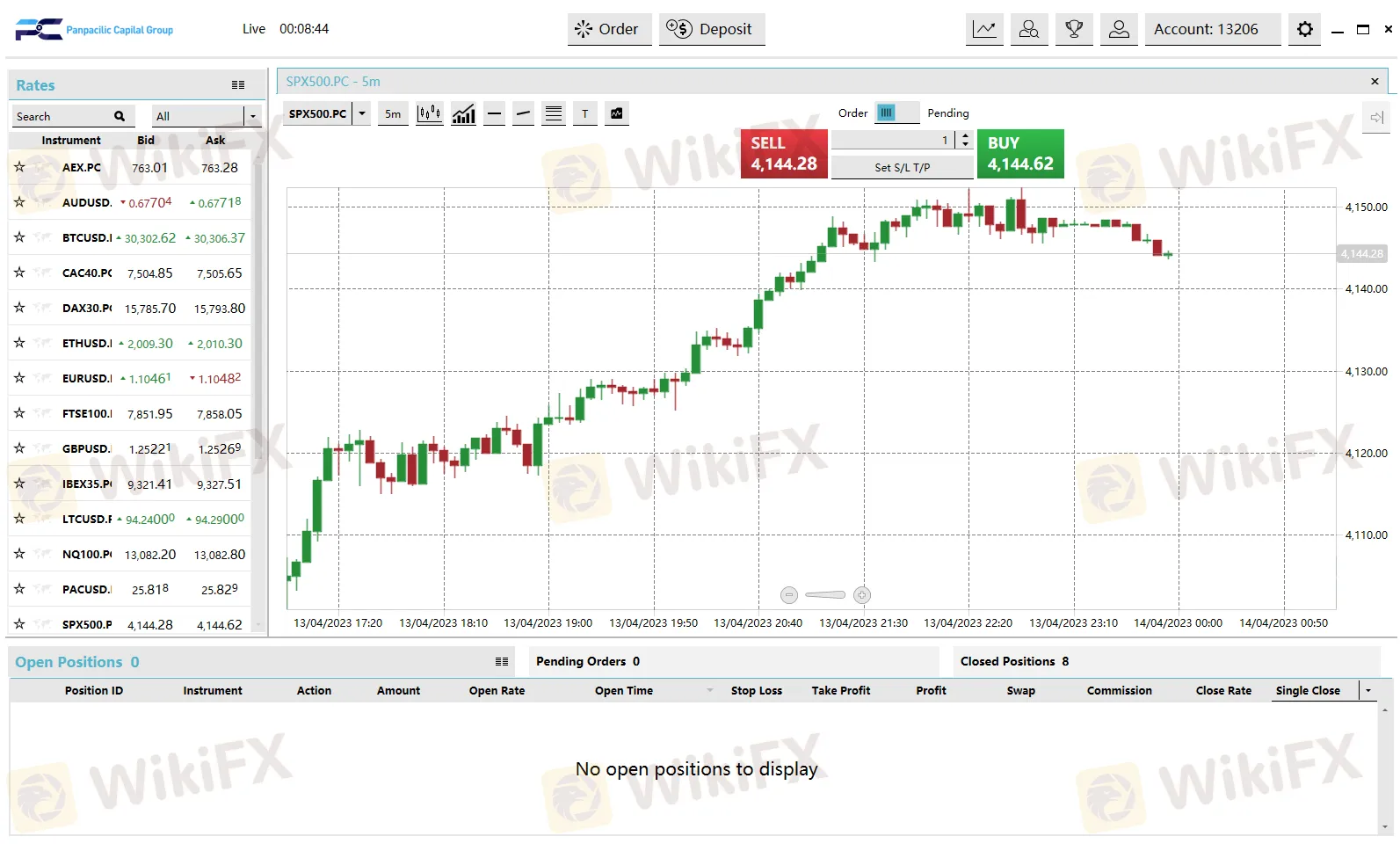Select the horizontal line drawing tool
This screenshot has height=851, width=1400.
[494, 113]
